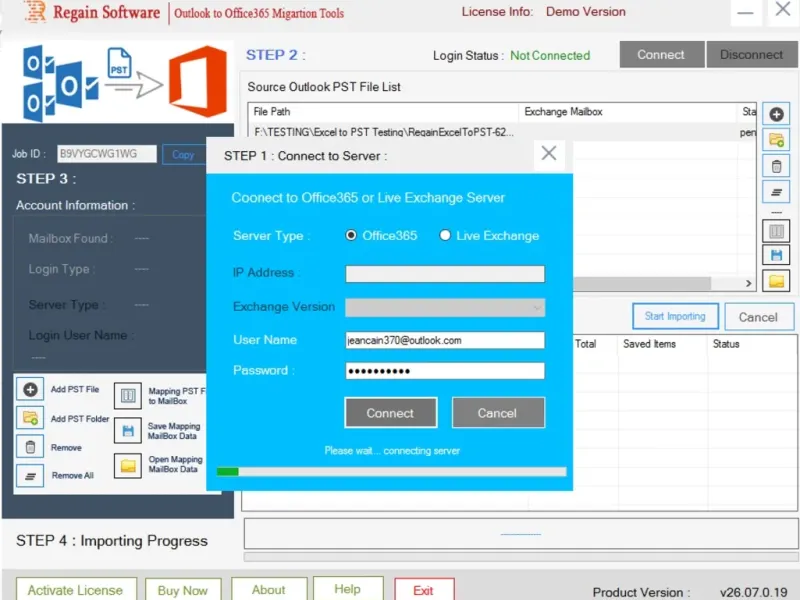The width and height of the screenshot is (800, 600).
Task: Click the Save Mapping floppy icon in right toolbar
Action: tap(776, 255)
